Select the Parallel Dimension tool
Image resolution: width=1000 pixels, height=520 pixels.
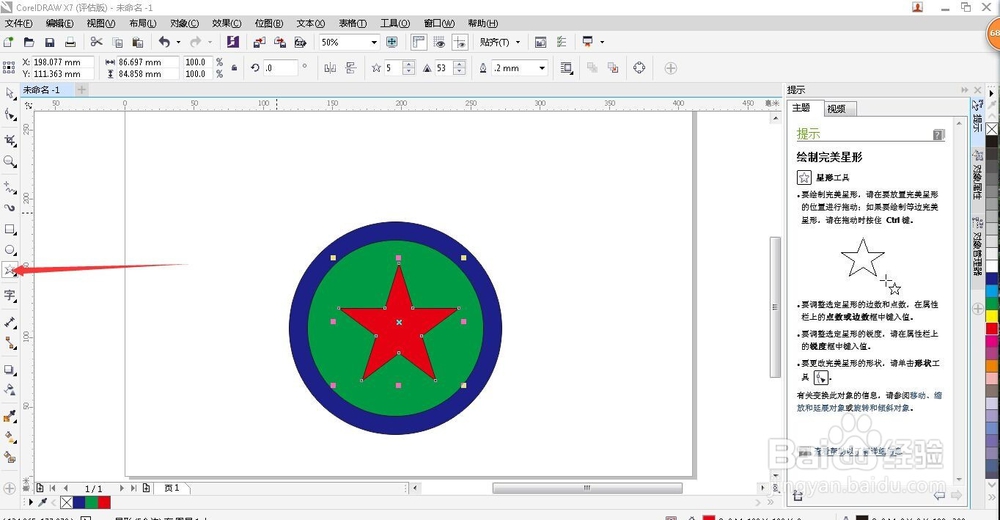pos(10,322)
